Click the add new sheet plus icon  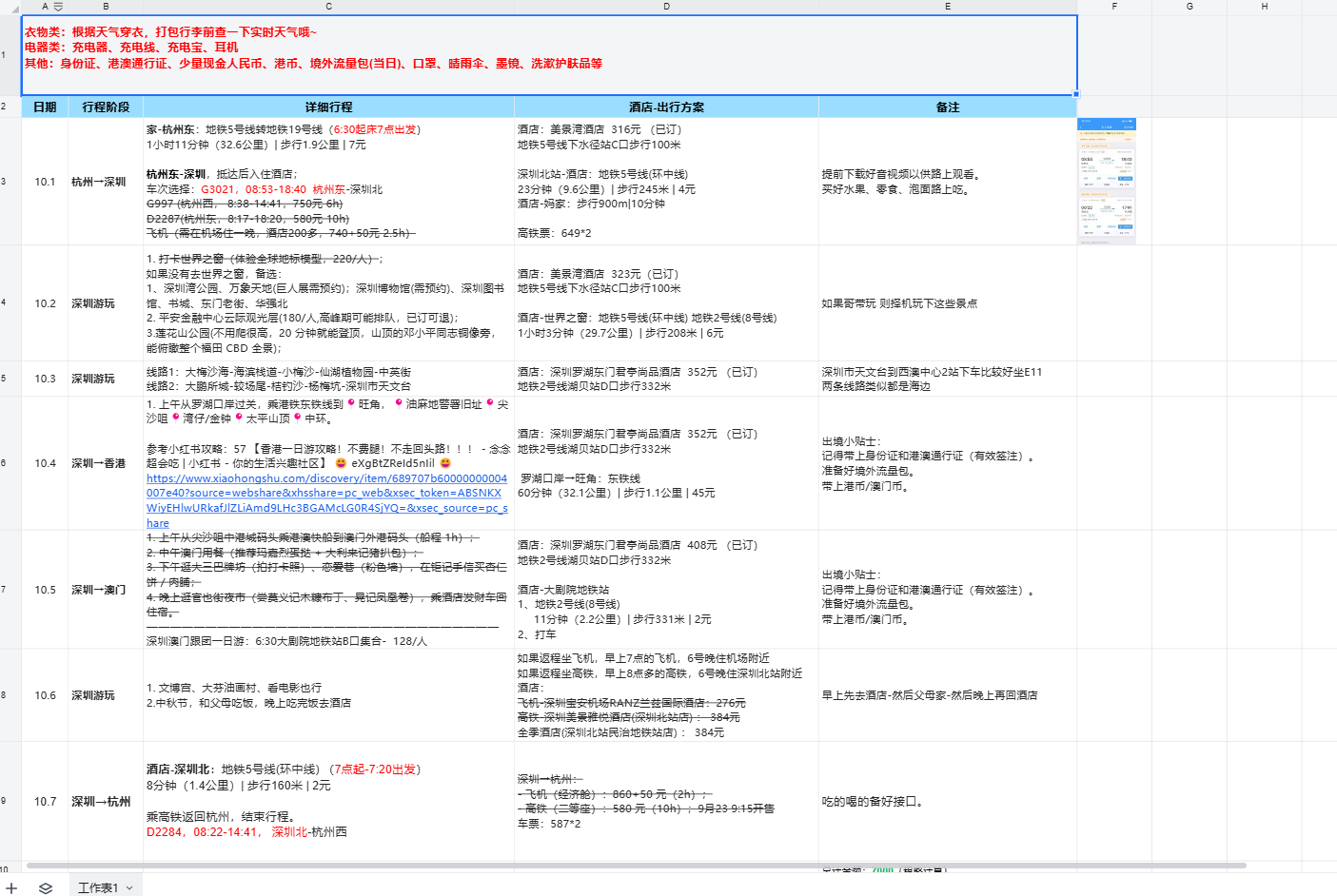[x=11, y=887]
